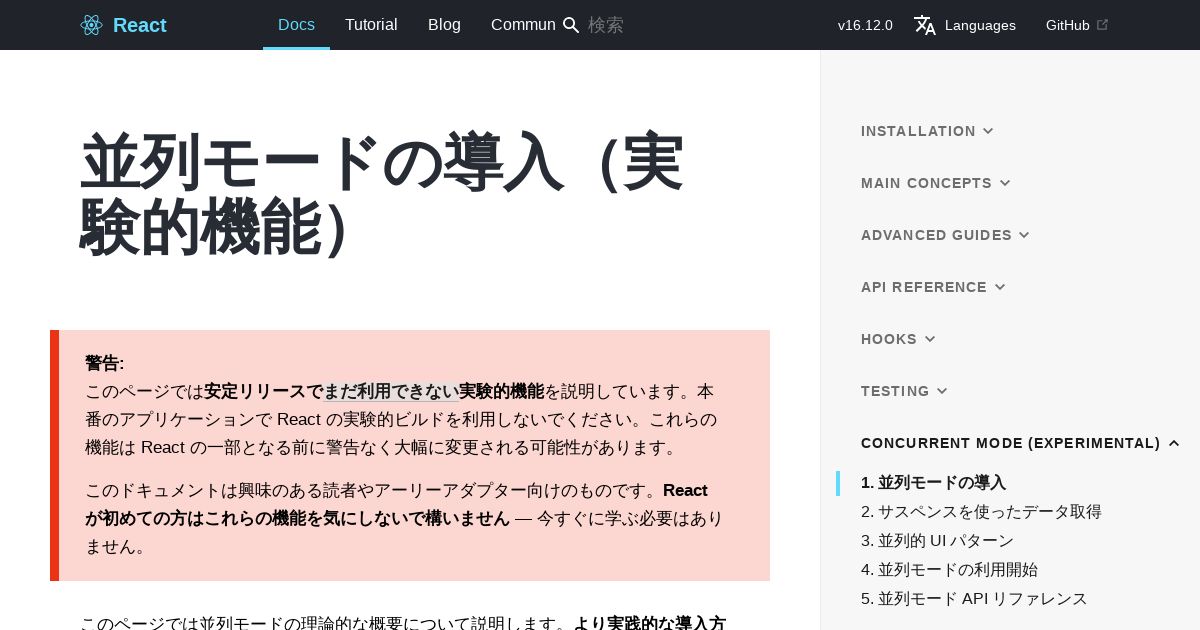Click the Languages translate icon
The height and width of the screenshot is (630, 1200).
(925, 25)
